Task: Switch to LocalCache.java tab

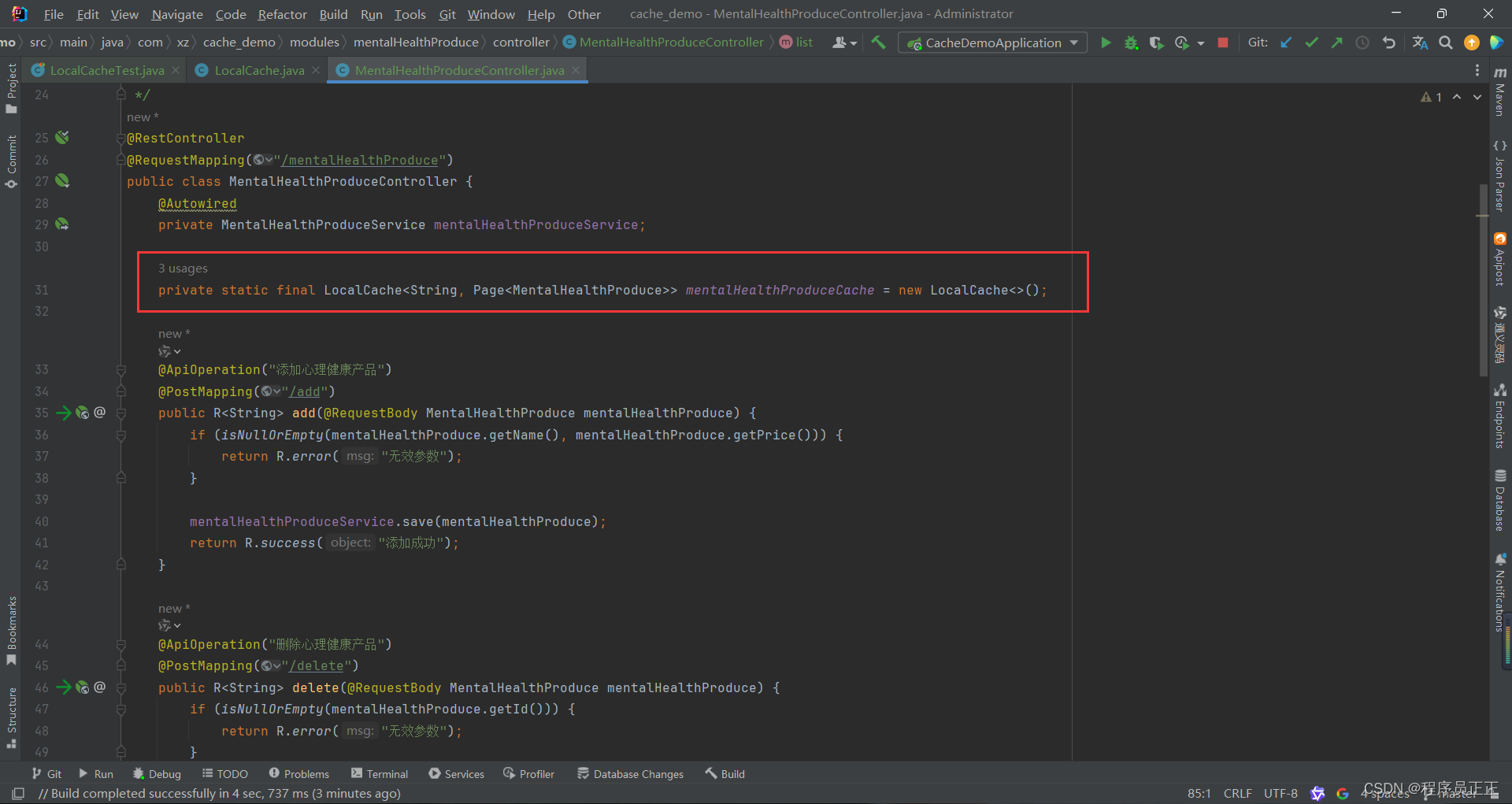Action: 259,70
